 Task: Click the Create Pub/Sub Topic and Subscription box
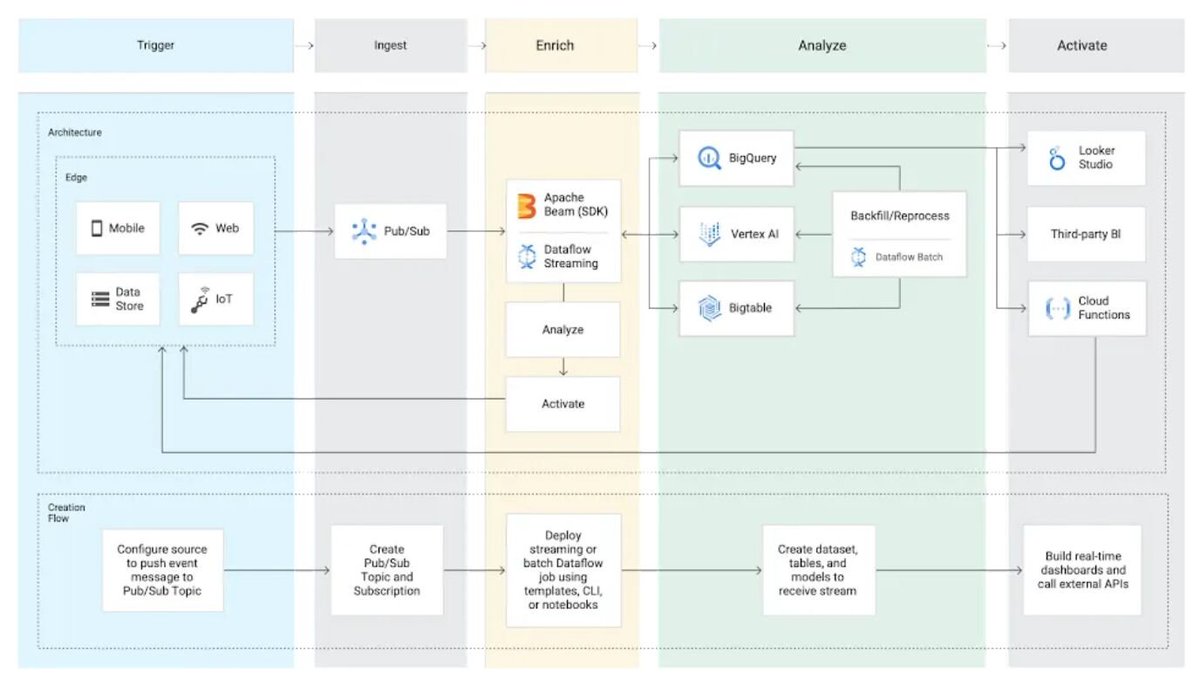point(387,570)
